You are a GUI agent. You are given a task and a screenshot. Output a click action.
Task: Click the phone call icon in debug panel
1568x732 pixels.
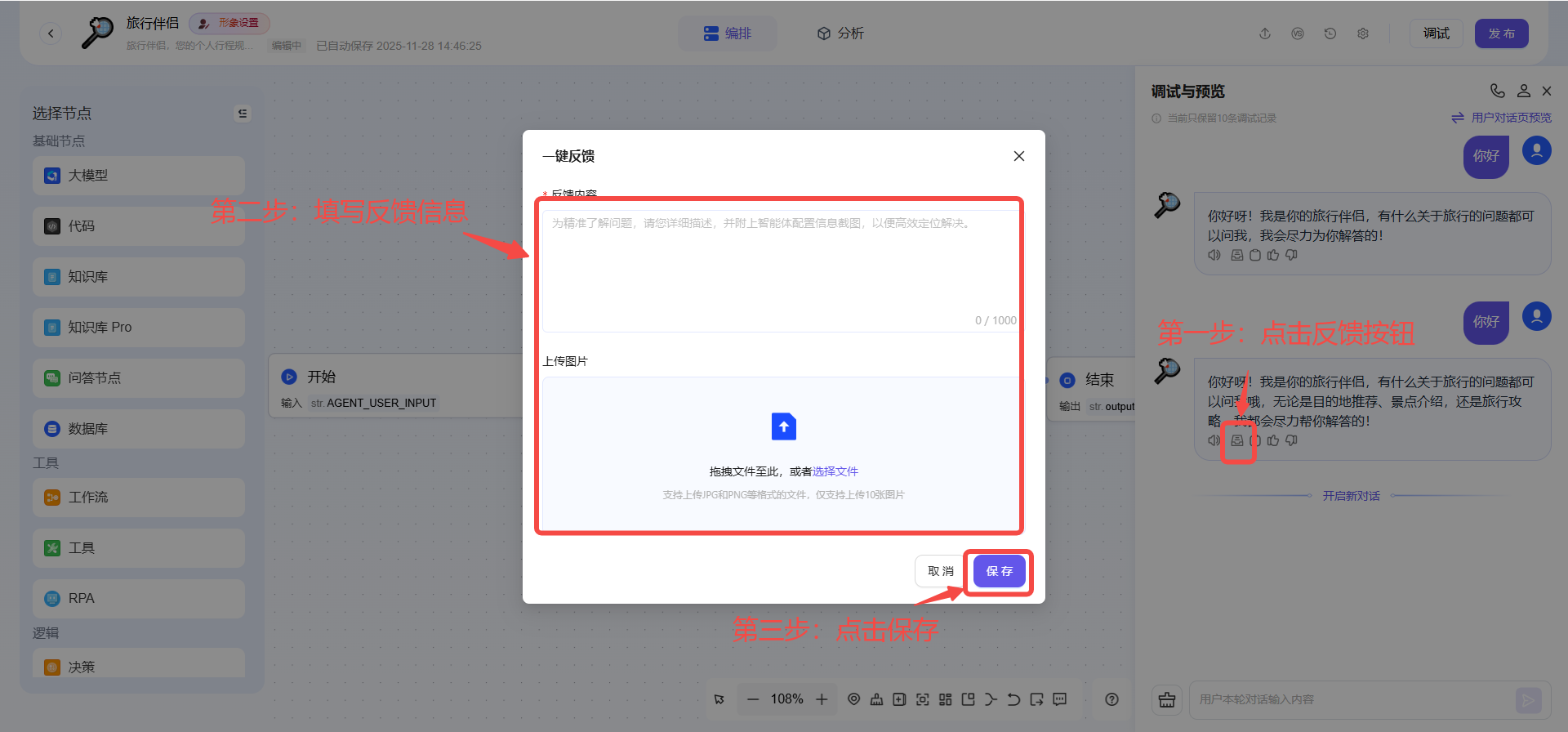click(x=1497, y=91)
